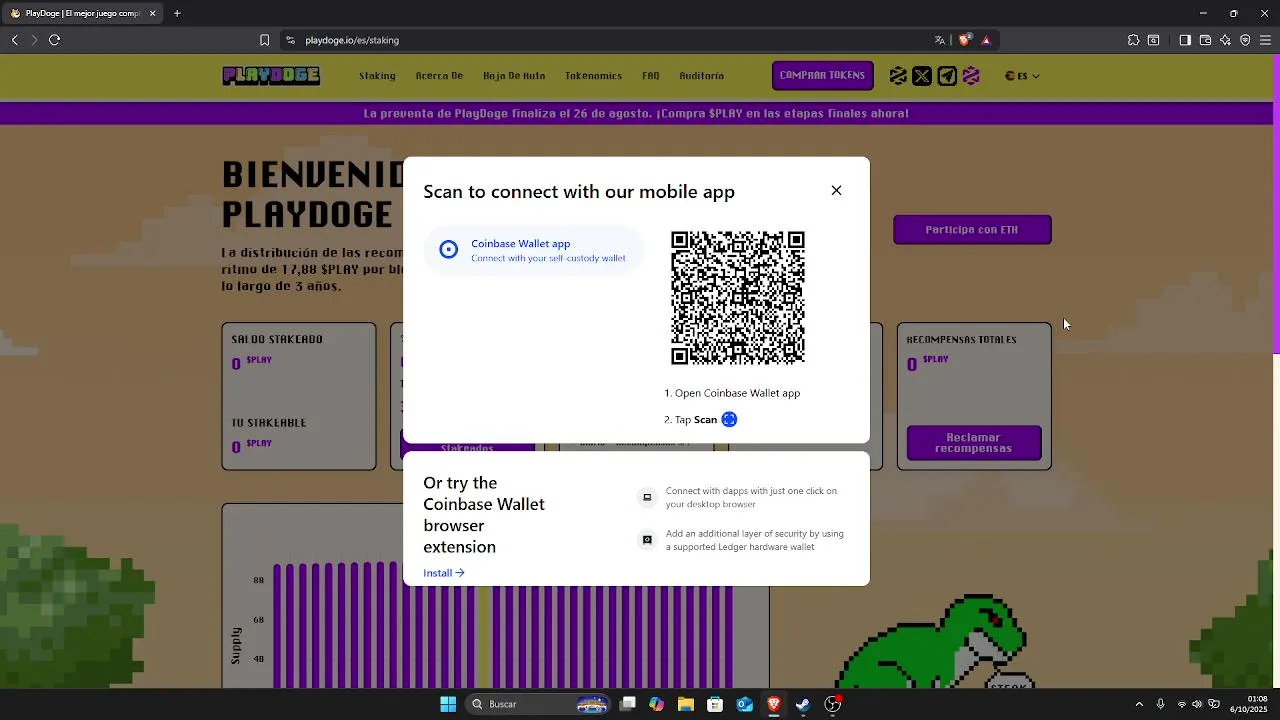
Task: Select the PlayDoge browser tab
Action: point(82,13)
